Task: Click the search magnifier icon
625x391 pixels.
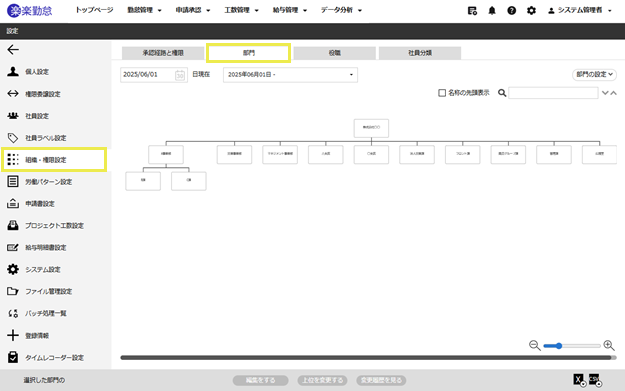Action: coord(502,93)
